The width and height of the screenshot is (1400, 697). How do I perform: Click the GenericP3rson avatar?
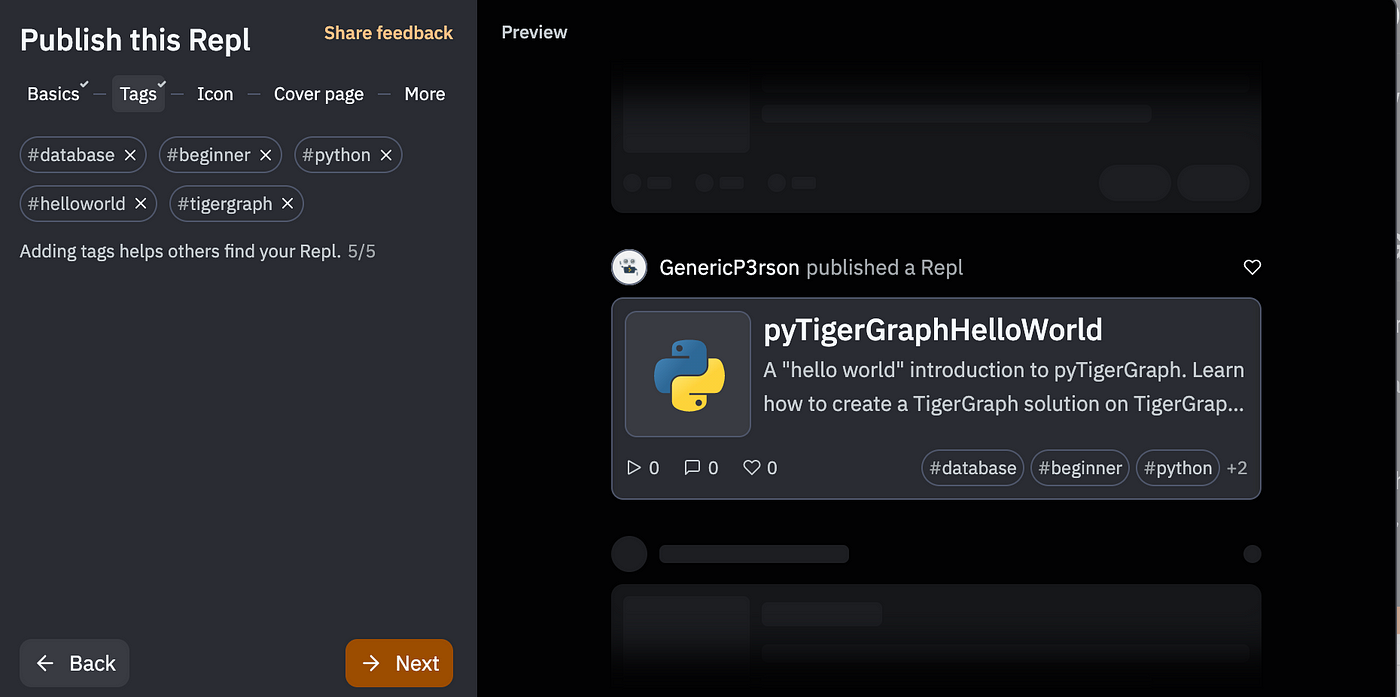pyautogui.click(x=629, y=267)
